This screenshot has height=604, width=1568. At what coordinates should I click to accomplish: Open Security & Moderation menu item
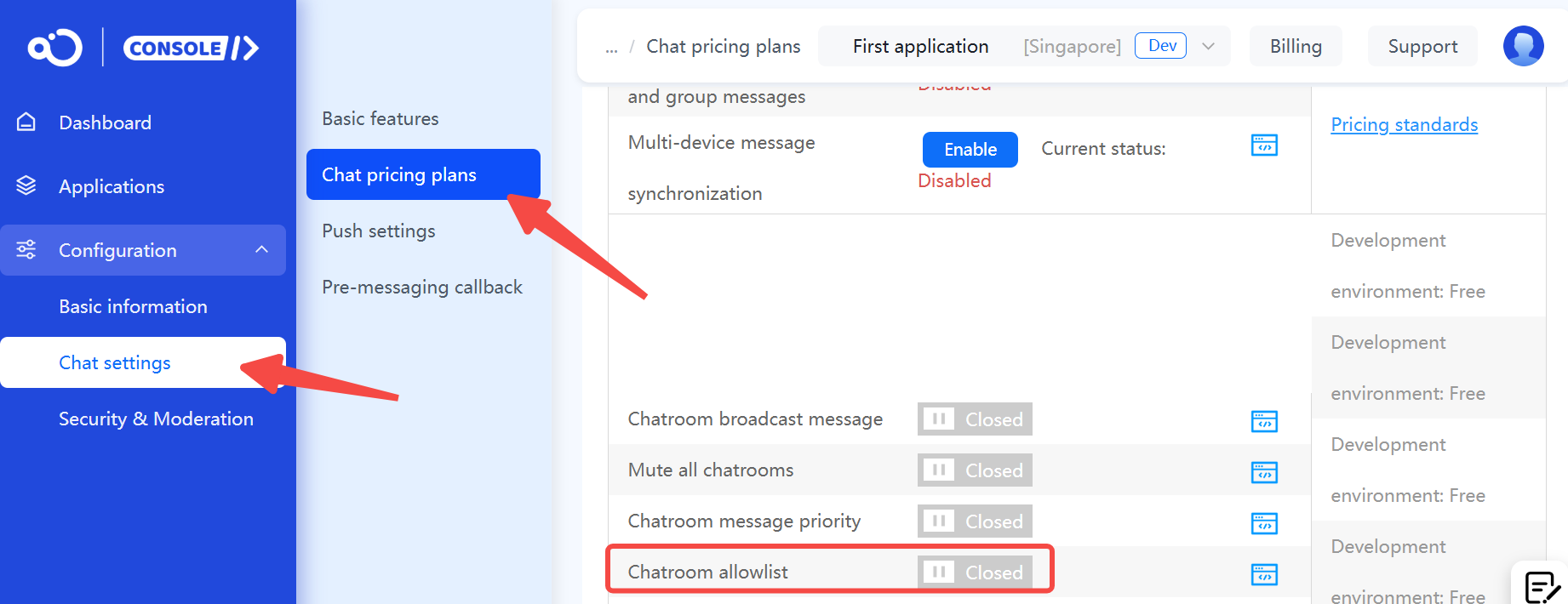pyautogui.click(x=156, y=419)
